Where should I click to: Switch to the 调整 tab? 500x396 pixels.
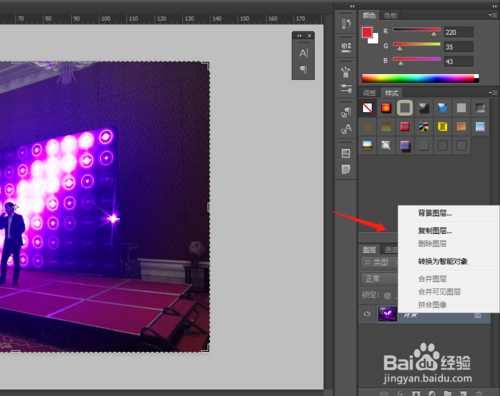tap(369, 93)
